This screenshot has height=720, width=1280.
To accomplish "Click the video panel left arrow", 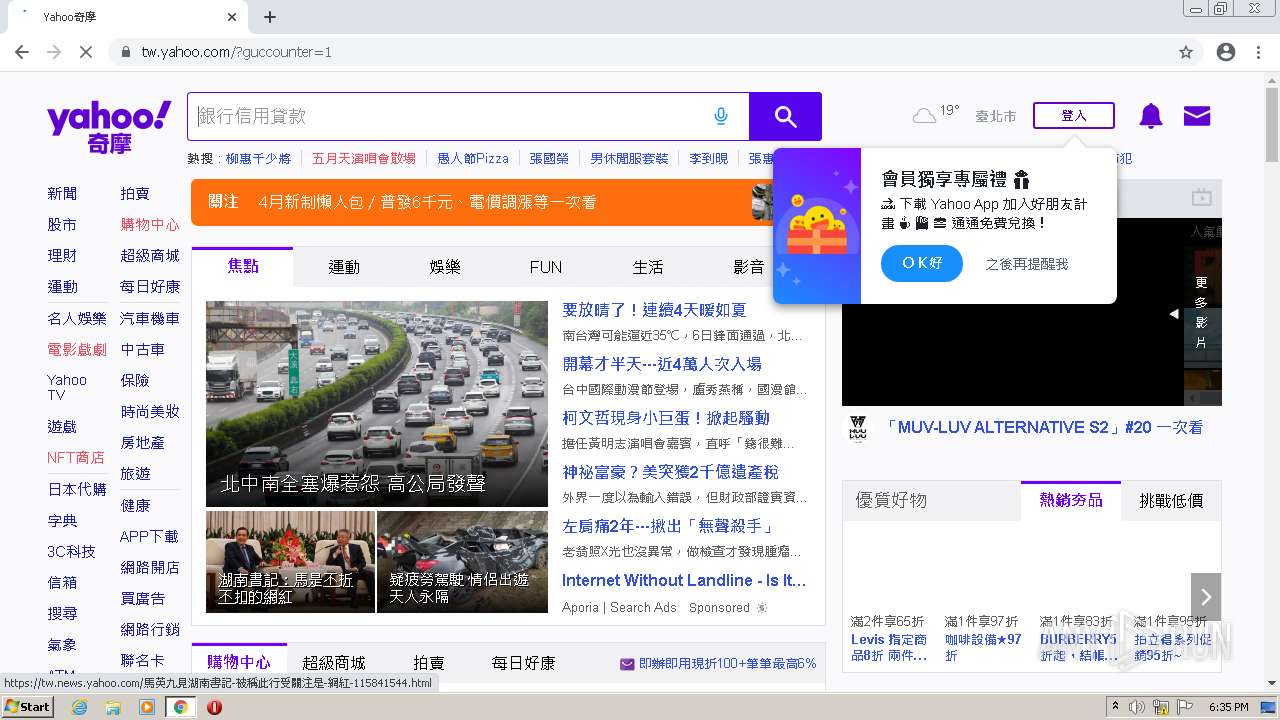I will (1174, 314).
